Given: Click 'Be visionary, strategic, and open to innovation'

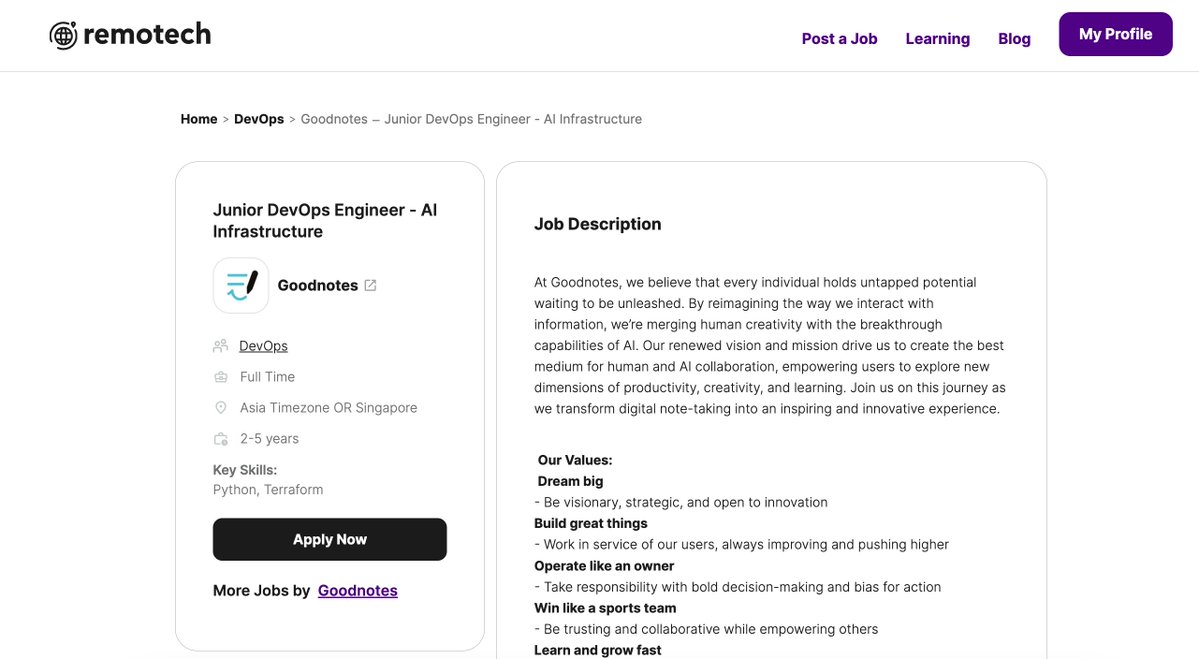Looking at the screenshot, I should (x=685, y=503).
